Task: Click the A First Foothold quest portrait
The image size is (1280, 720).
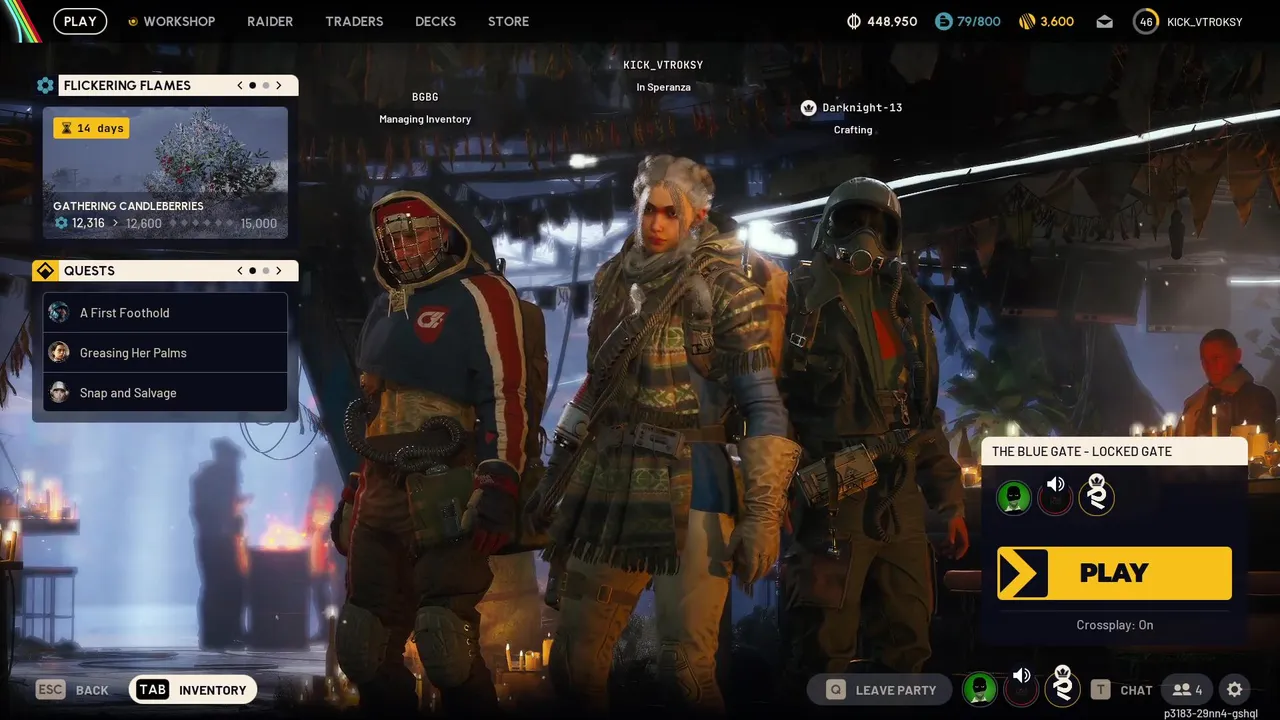Action: point(59,313)
